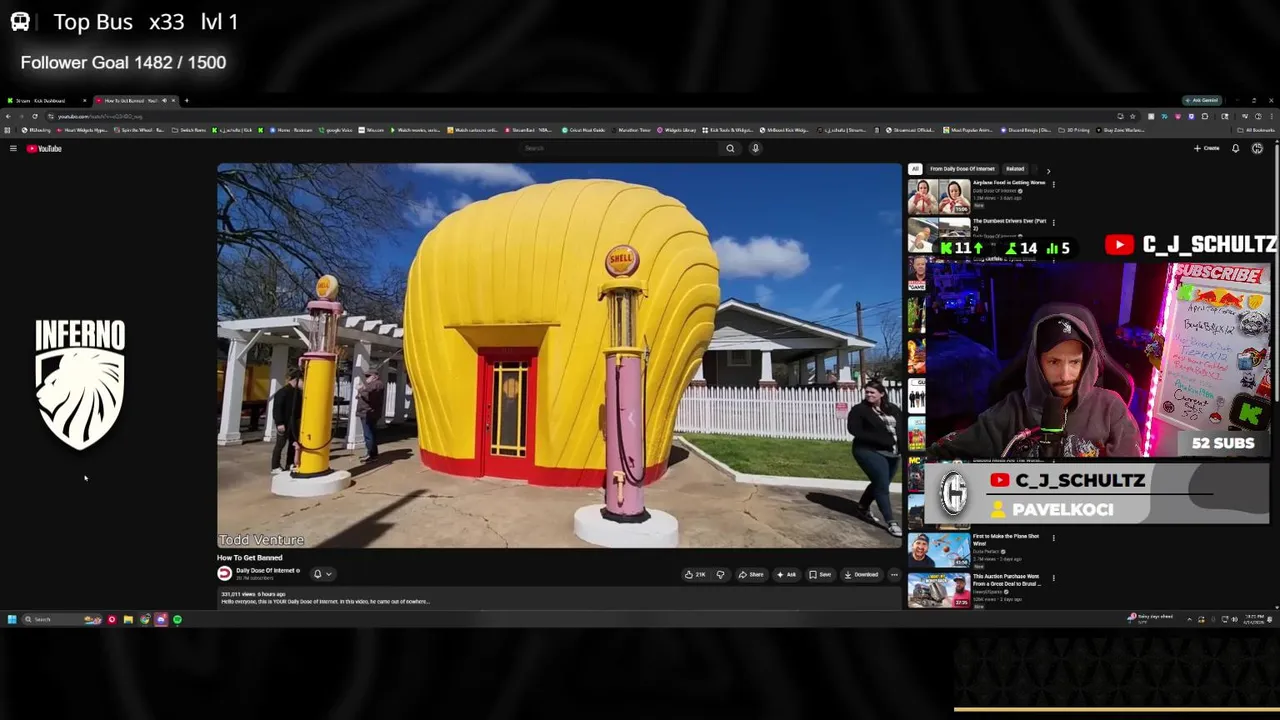
Task: Go to the YouTube home logo
Action: tap(44, 149)
